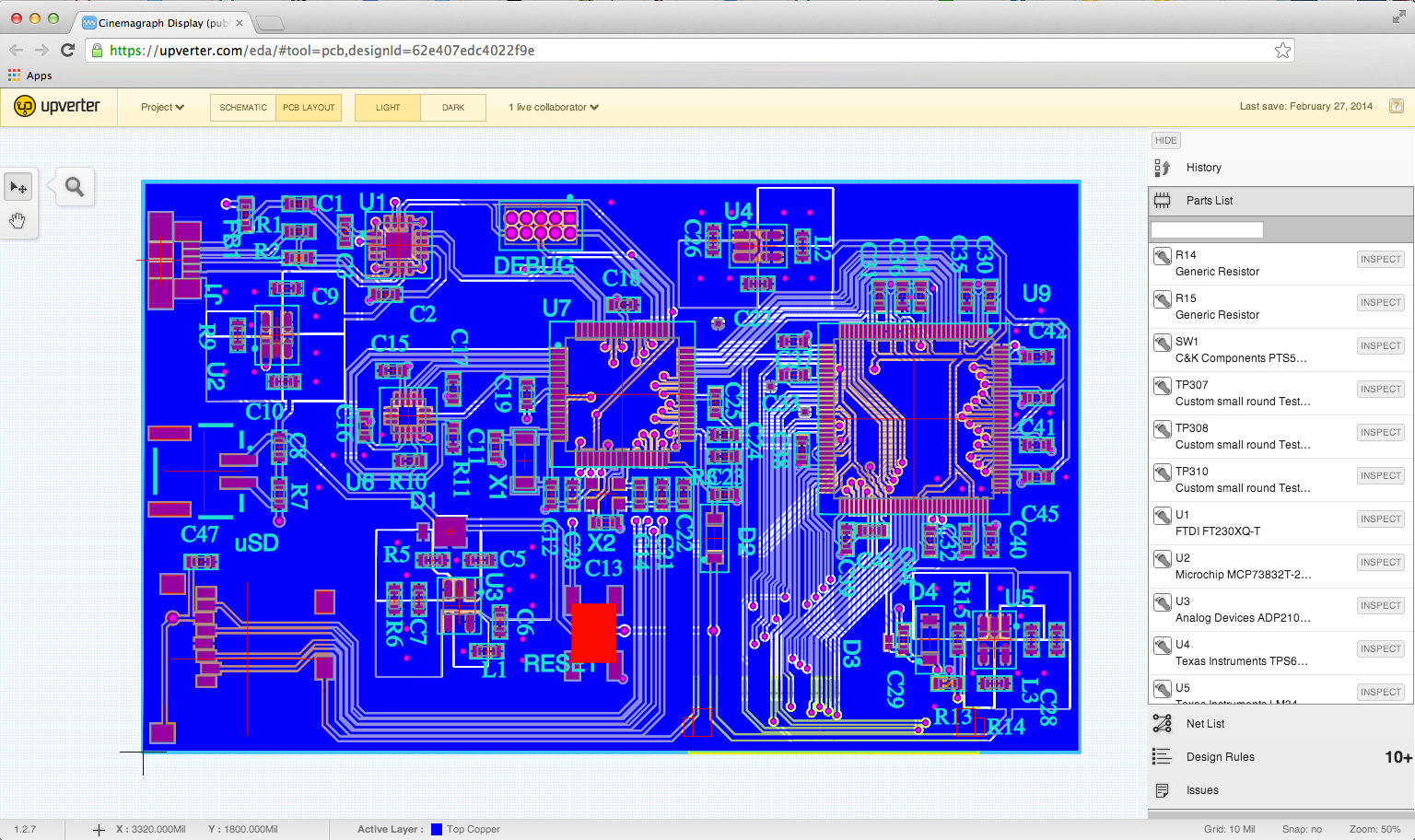The height and width of the screenshot is (840, 1415).
Task: Hide the right sidebar panel
Action: tap(1165, 141)
